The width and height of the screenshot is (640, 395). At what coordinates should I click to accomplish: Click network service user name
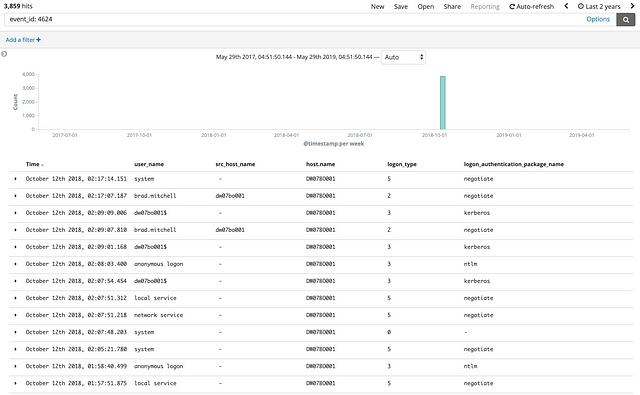[158, 315]
